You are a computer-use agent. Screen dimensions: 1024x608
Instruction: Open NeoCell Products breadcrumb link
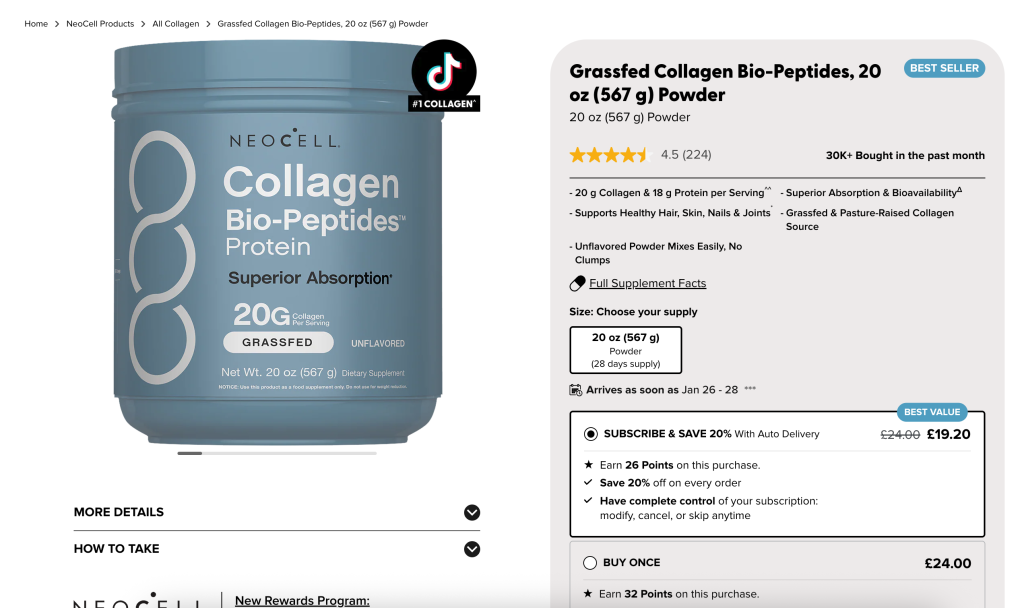point(100,24)
